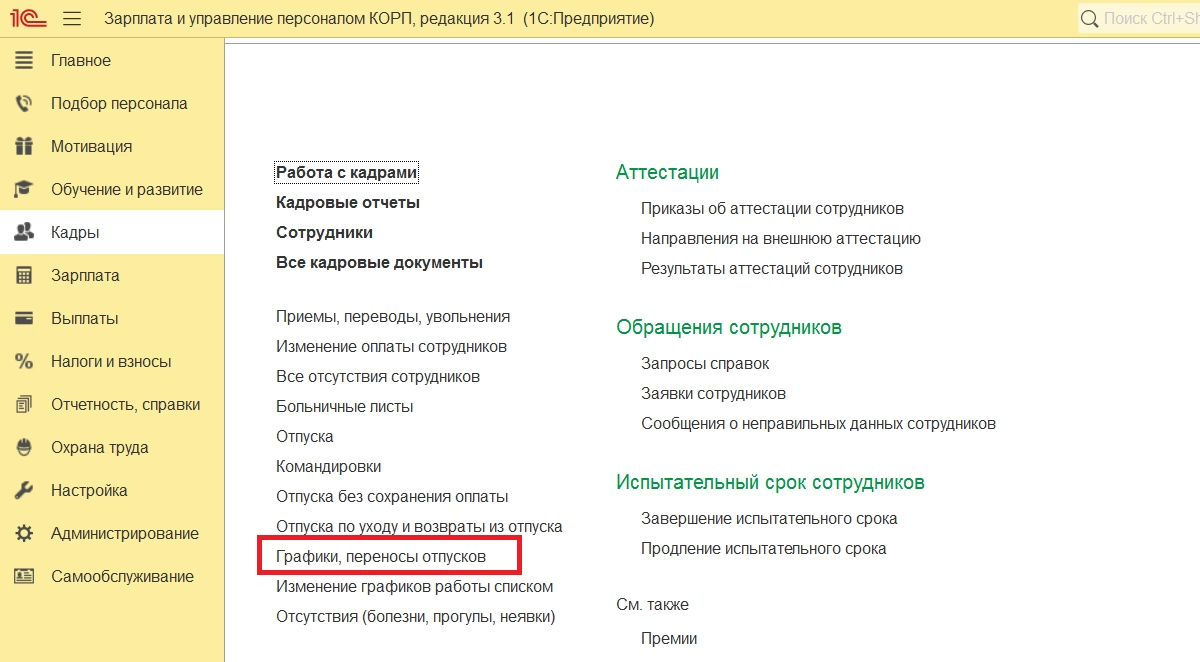Open Запросы справок
This screenshot has height=662, width=1200.
tap(705, 364)
